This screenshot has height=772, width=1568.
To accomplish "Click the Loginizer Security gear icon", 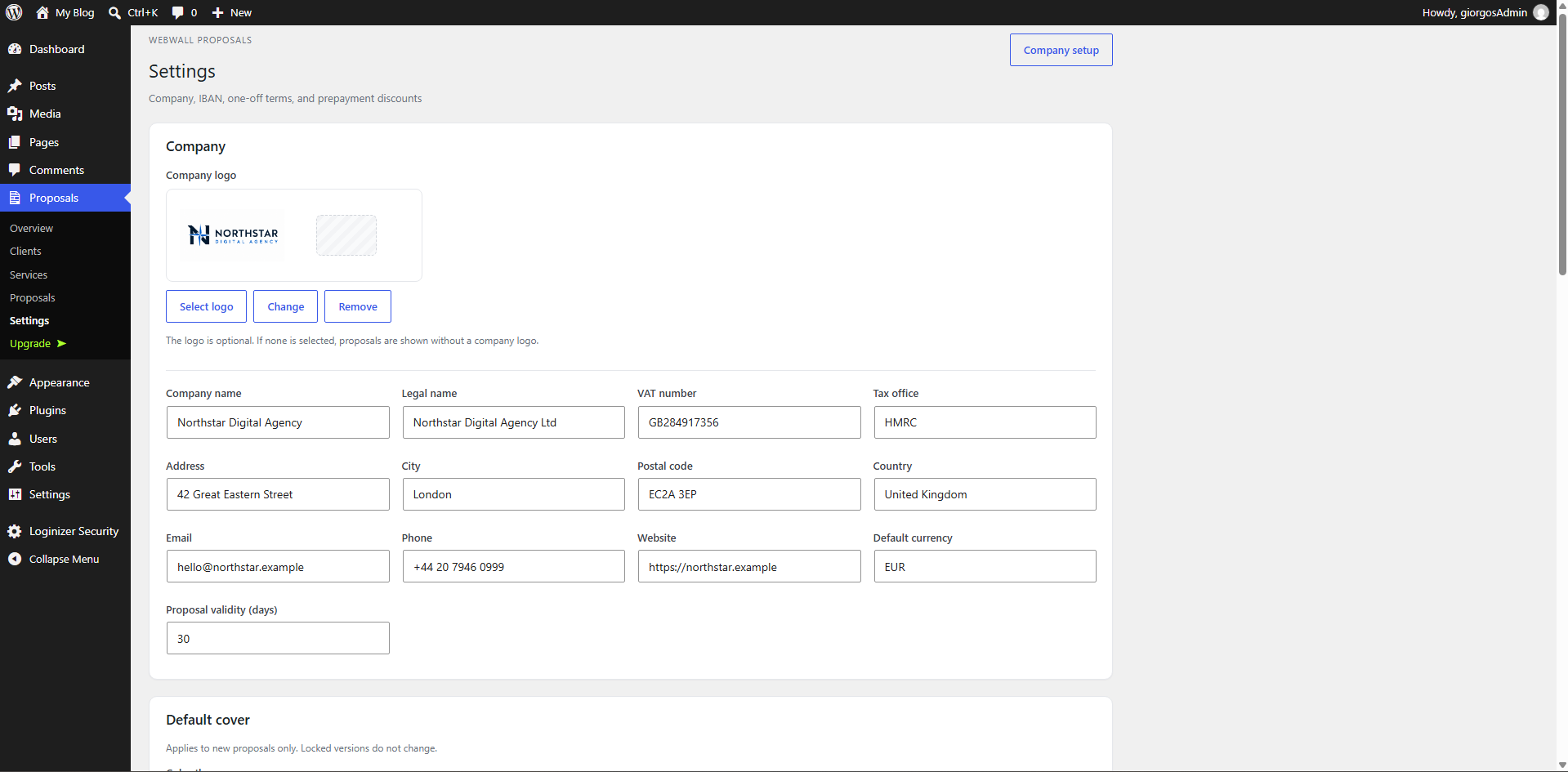I will point(15,531).
